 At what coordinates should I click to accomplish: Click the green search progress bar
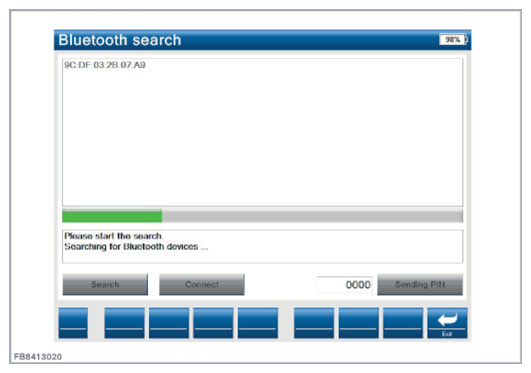pyautogui.click(x=262, y=216)
